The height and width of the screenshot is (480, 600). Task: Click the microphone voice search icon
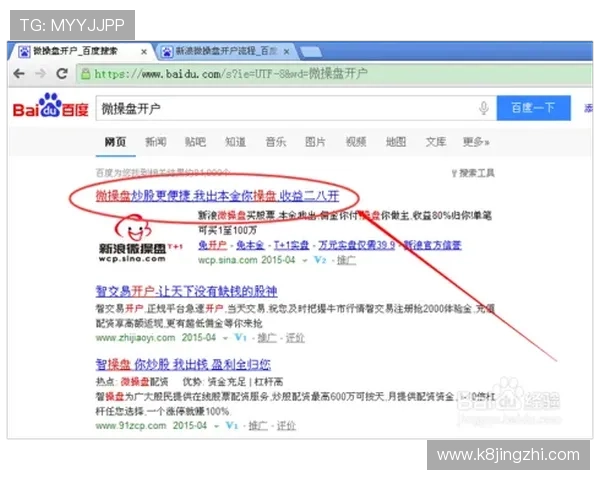[x=484, y=108]
